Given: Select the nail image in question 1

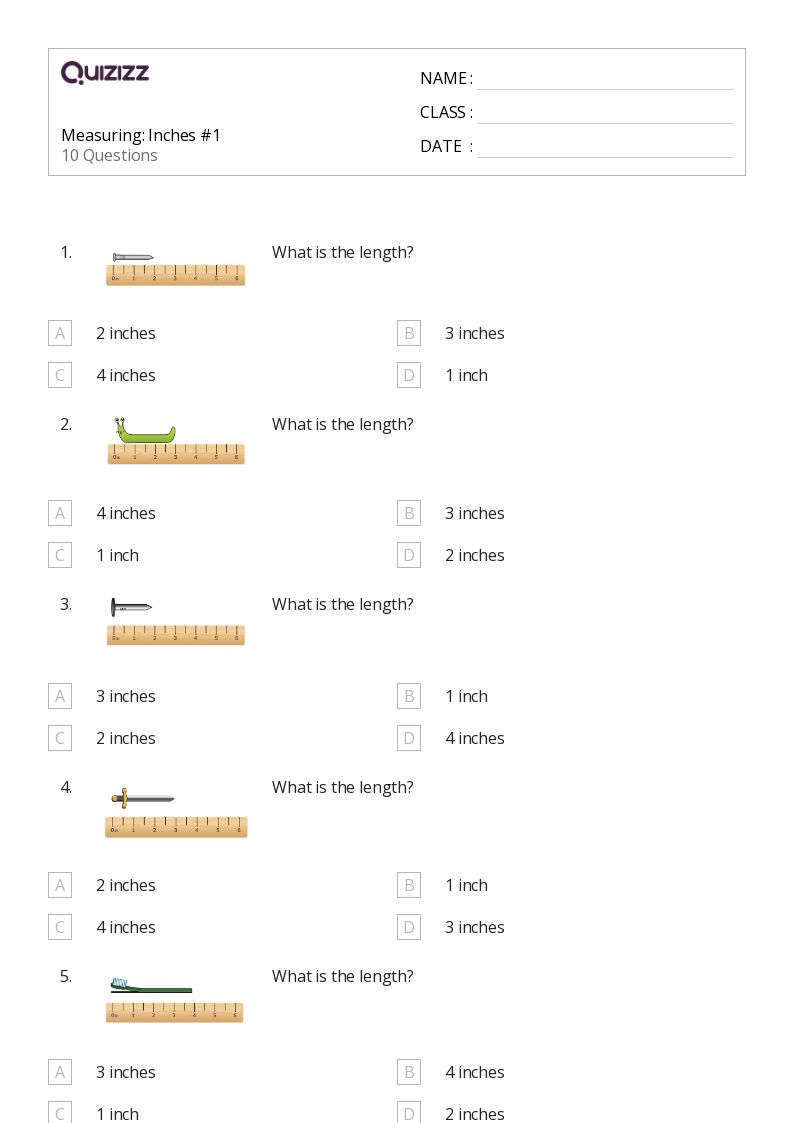Looking at the screenshot, I should (x=175, y=269).
